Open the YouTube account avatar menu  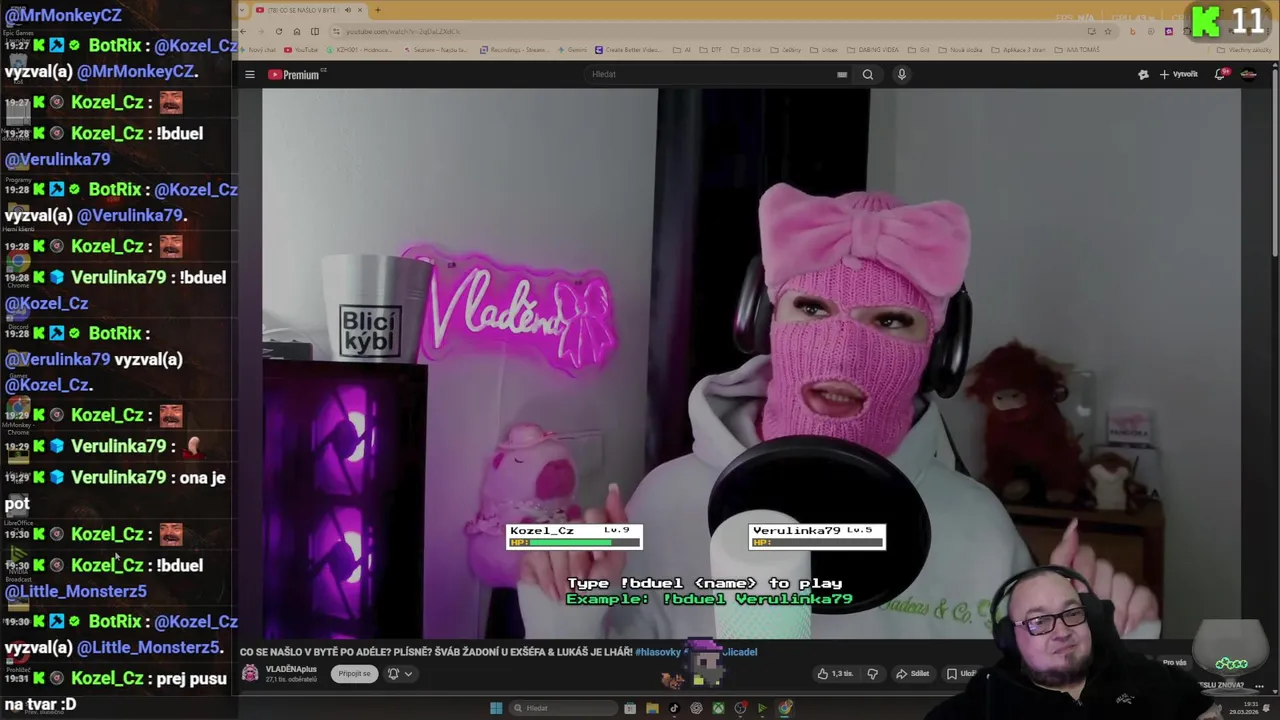click(1249, 74)
